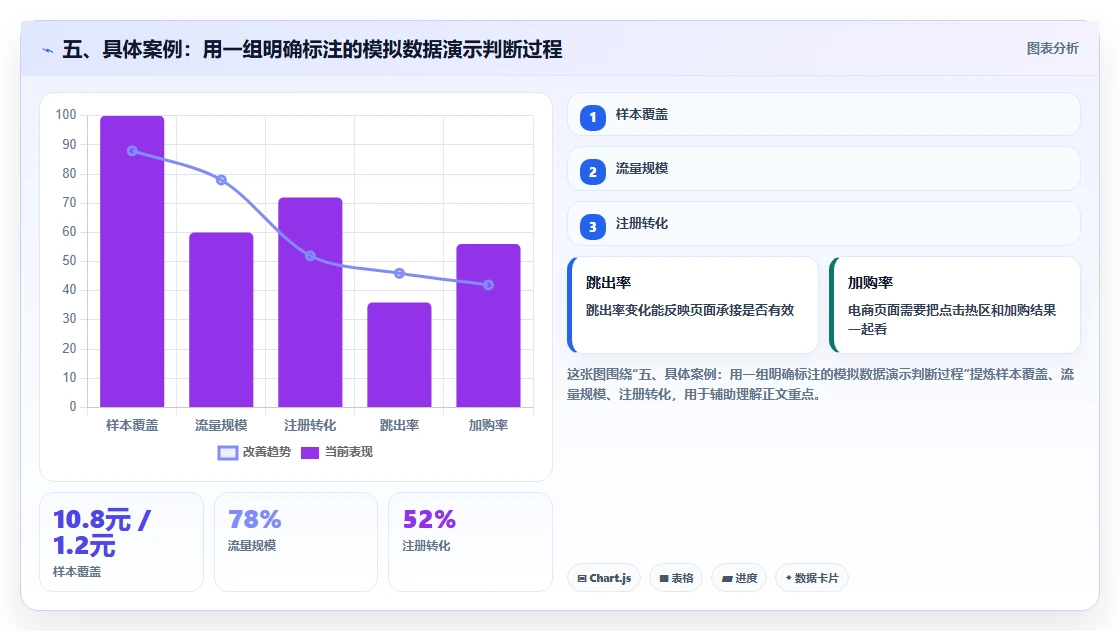Click the 样本覆盖 label under 10.8元

(77, 572)
